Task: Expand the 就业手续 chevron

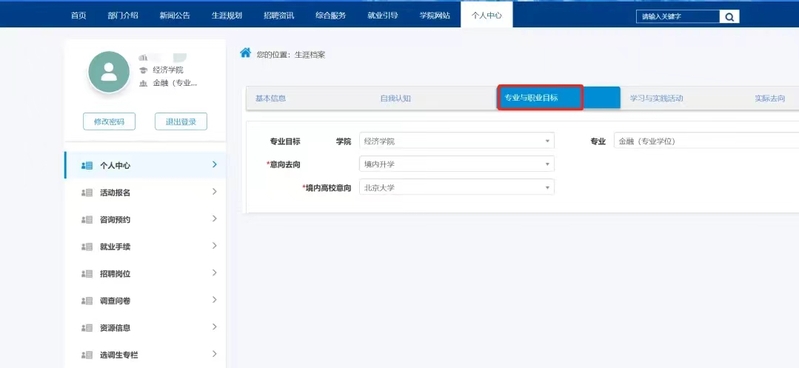Action: tap(215, 245)
